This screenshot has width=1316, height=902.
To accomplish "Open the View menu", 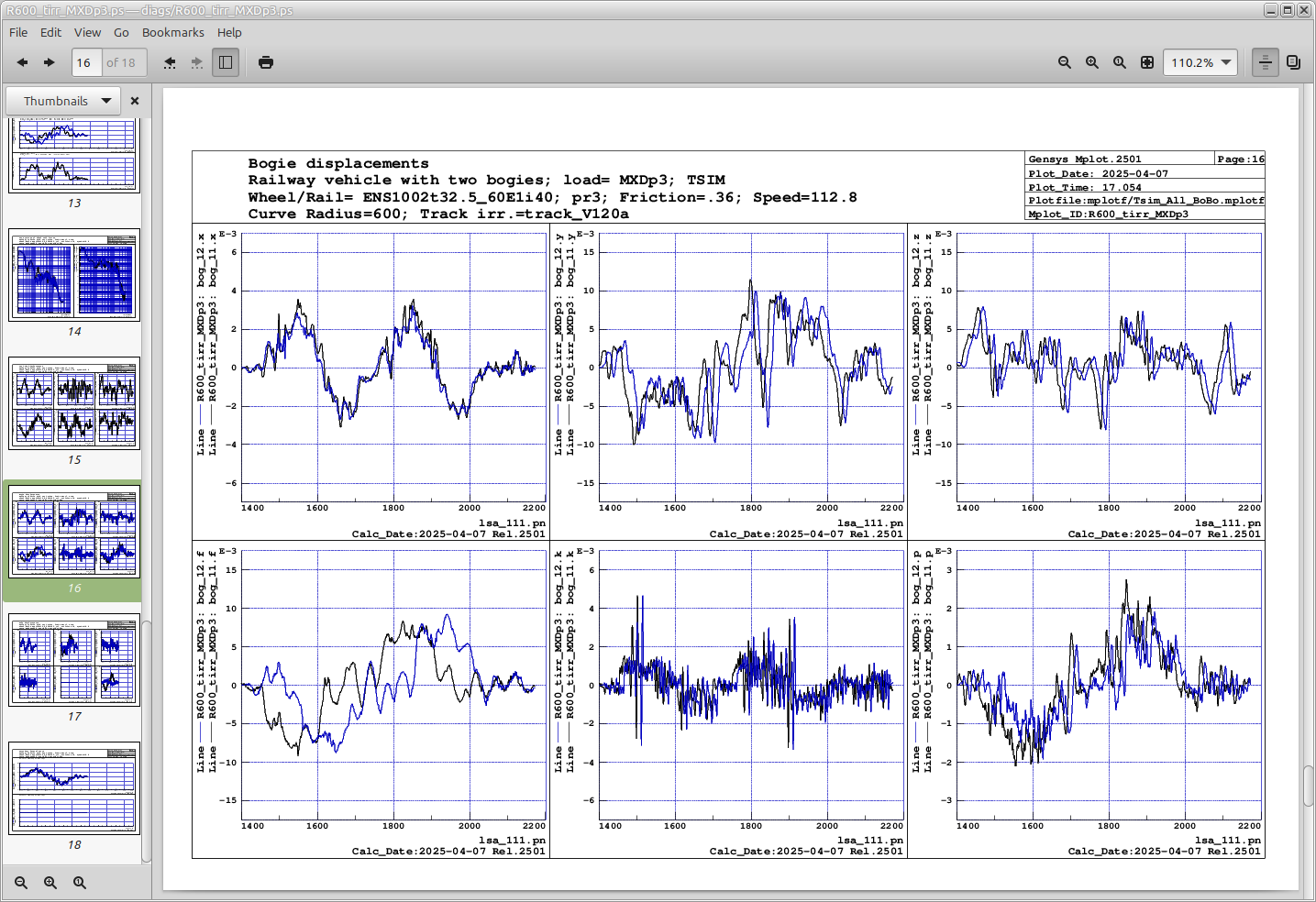I will coord(87,32).
